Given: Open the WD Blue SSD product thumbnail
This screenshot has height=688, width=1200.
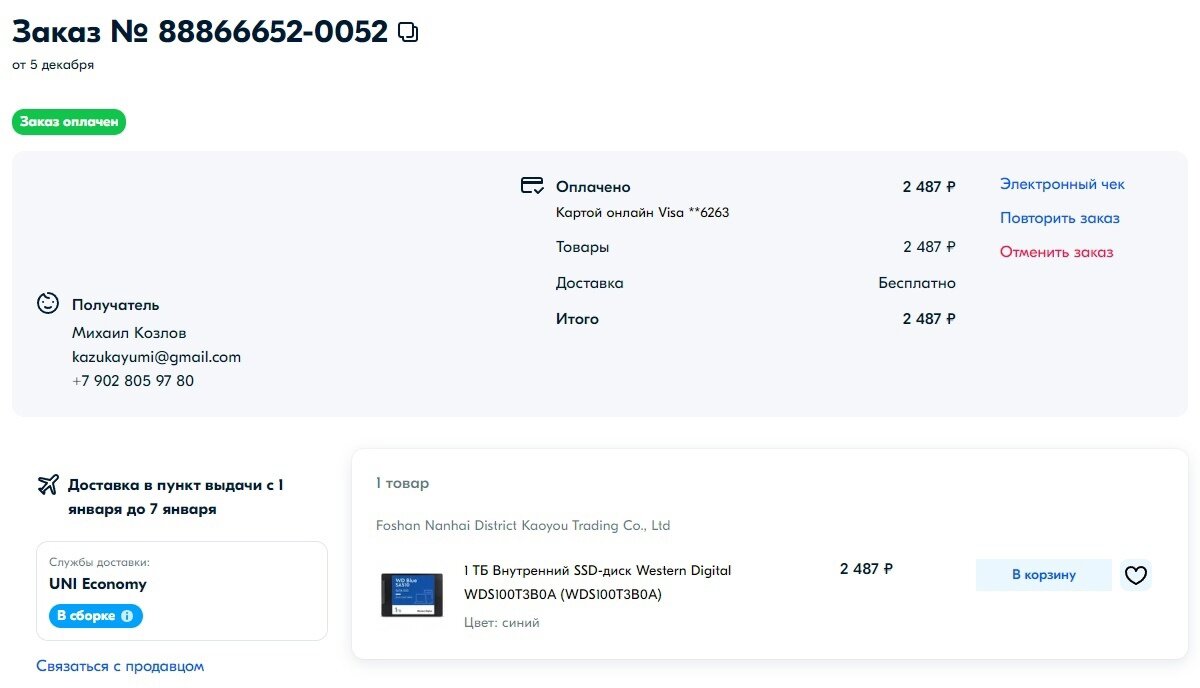Looking at the screenshot, I should (411, 595).
